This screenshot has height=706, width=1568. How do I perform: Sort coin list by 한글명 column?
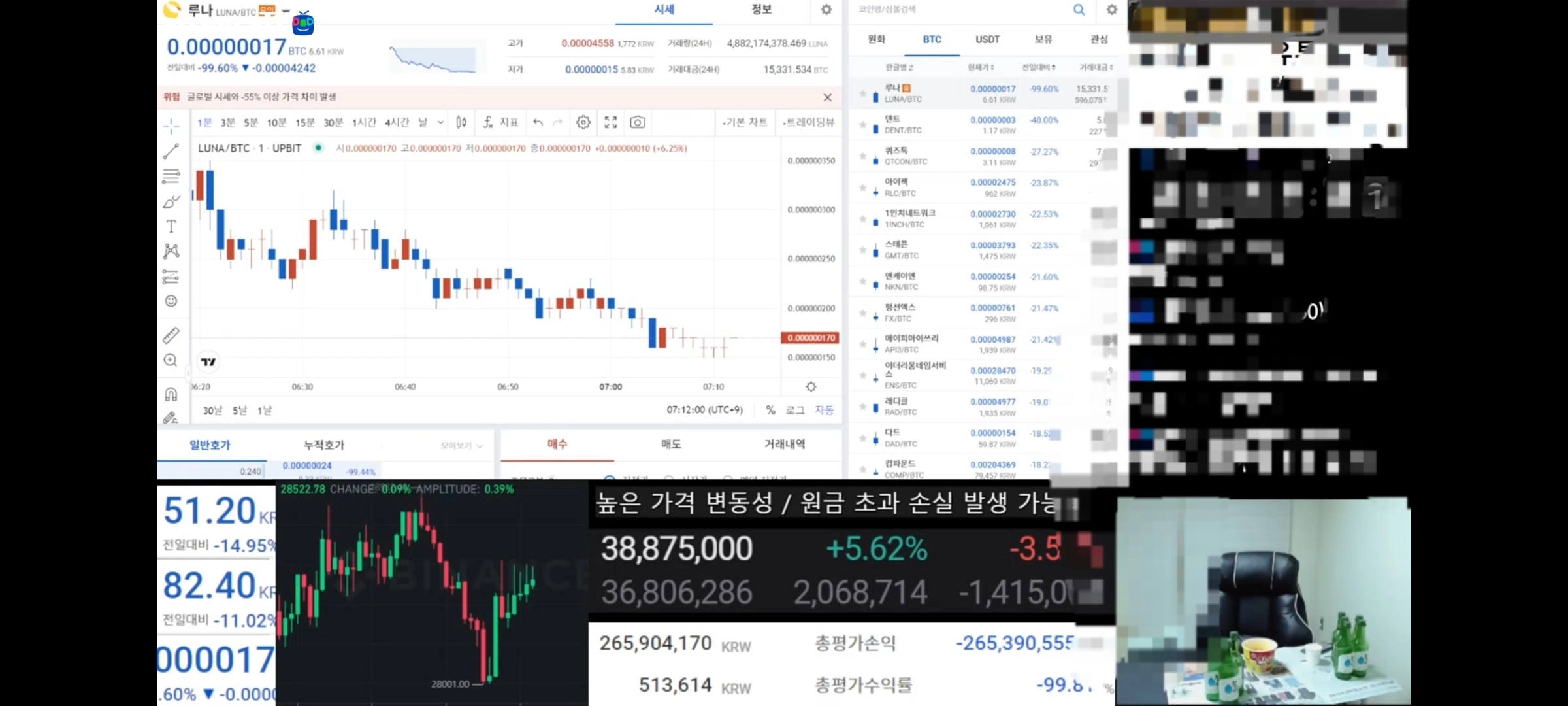click(899, 67)
